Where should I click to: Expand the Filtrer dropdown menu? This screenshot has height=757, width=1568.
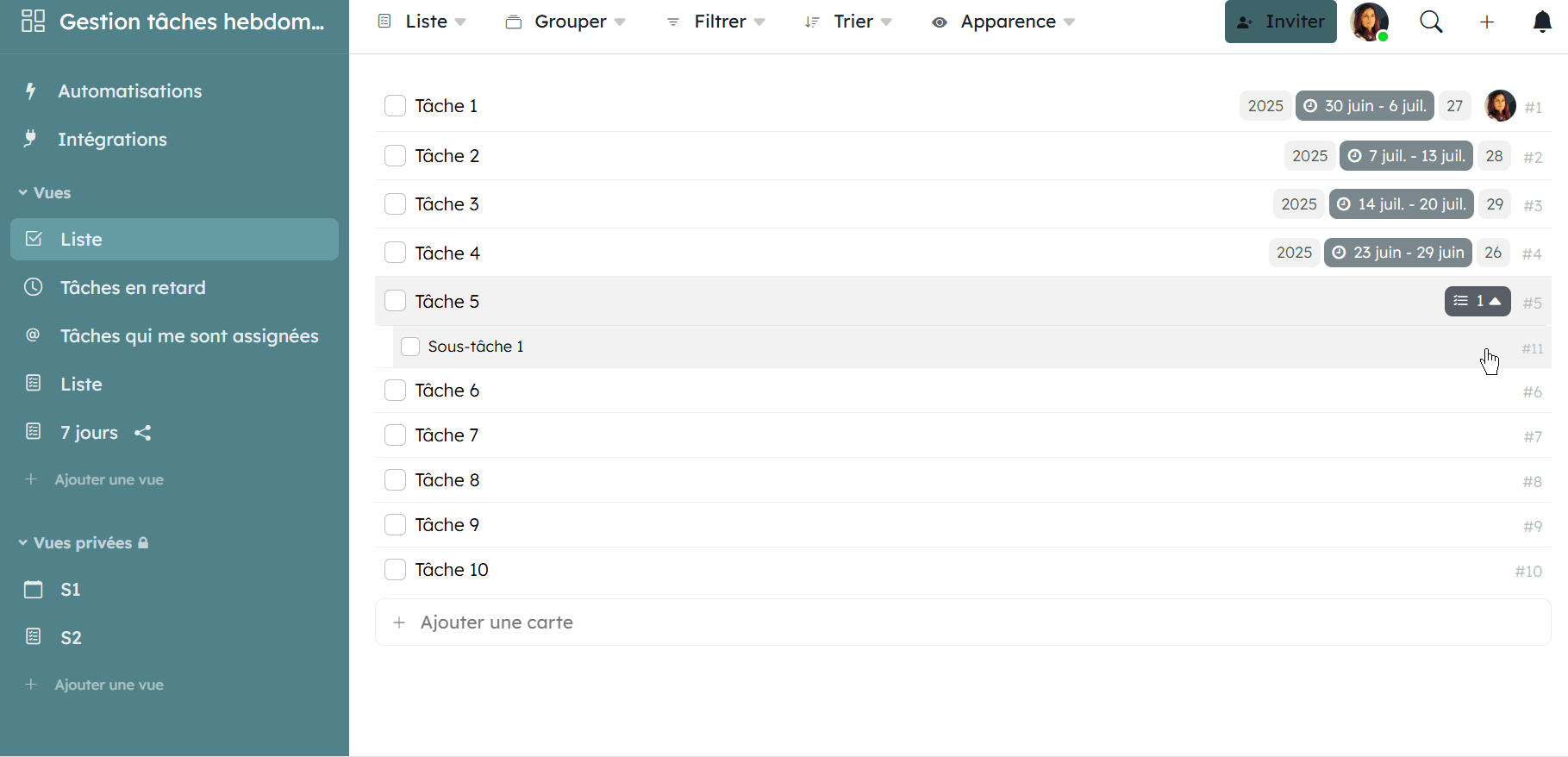pyautogui.click(x=715, y=22)
